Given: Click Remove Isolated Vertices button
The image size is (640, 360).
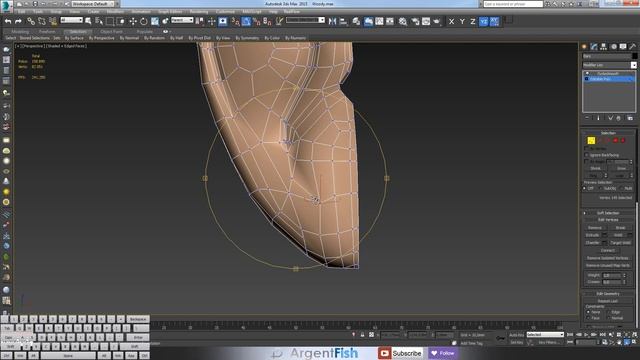Looking at the screenshot, I should [608, 258].
